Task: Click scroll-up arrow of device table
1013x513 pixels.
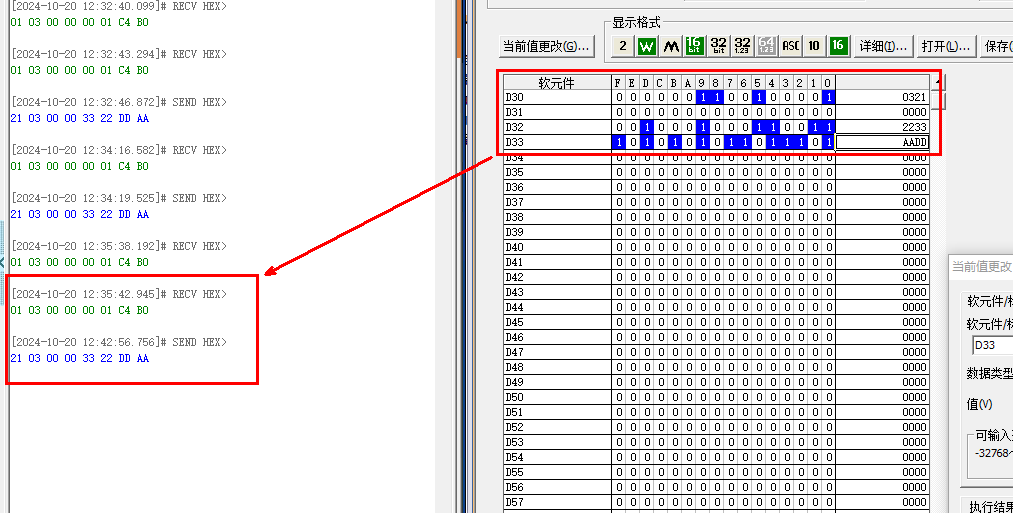Action: [937, 83]
